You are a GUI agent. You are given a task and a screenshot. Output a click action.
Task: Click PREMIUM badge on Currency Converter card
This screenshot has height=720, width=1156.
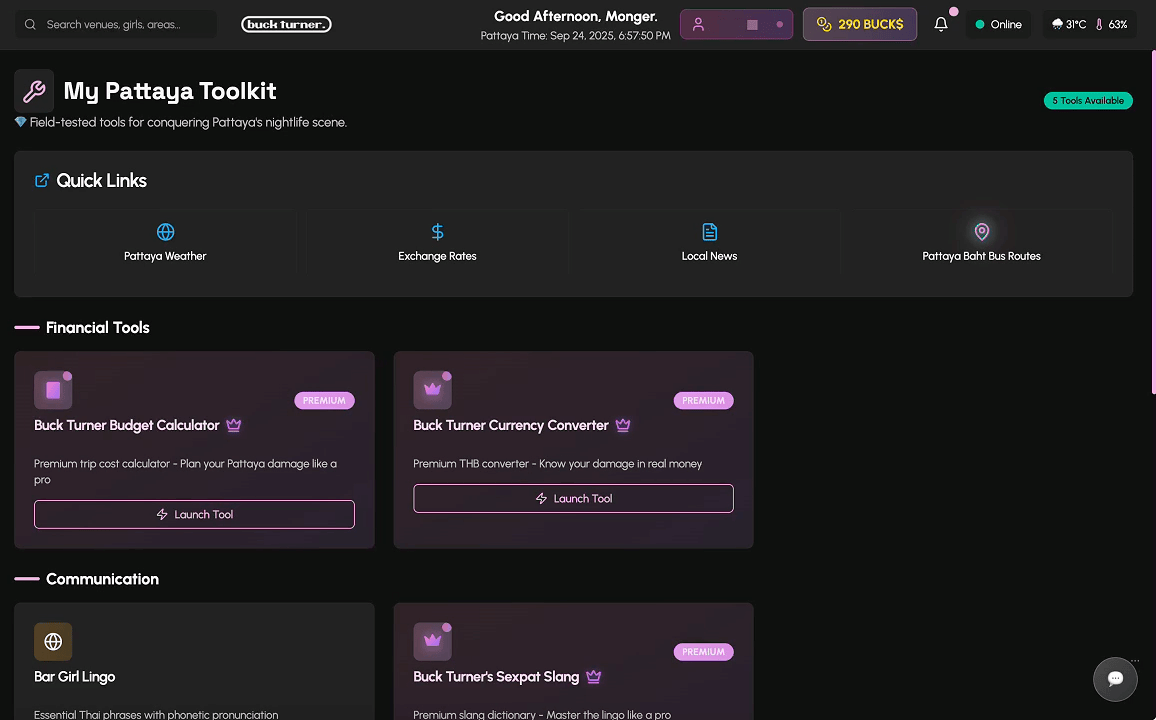tap(703, 400)
